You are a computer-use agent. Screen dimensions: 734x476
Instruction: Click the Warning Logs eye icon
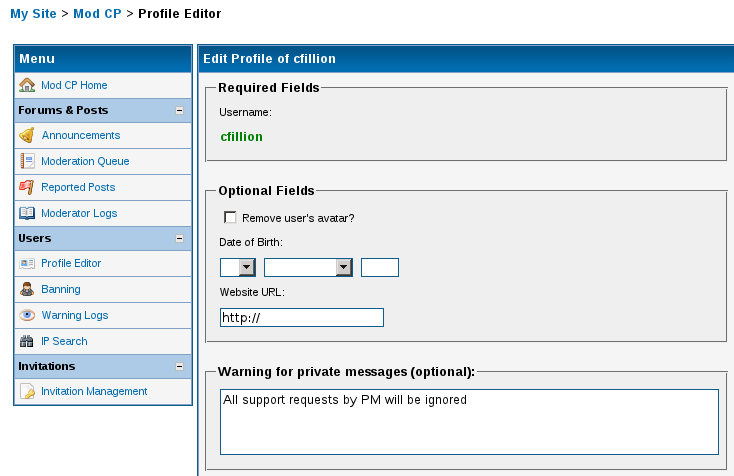coord(27,315)
